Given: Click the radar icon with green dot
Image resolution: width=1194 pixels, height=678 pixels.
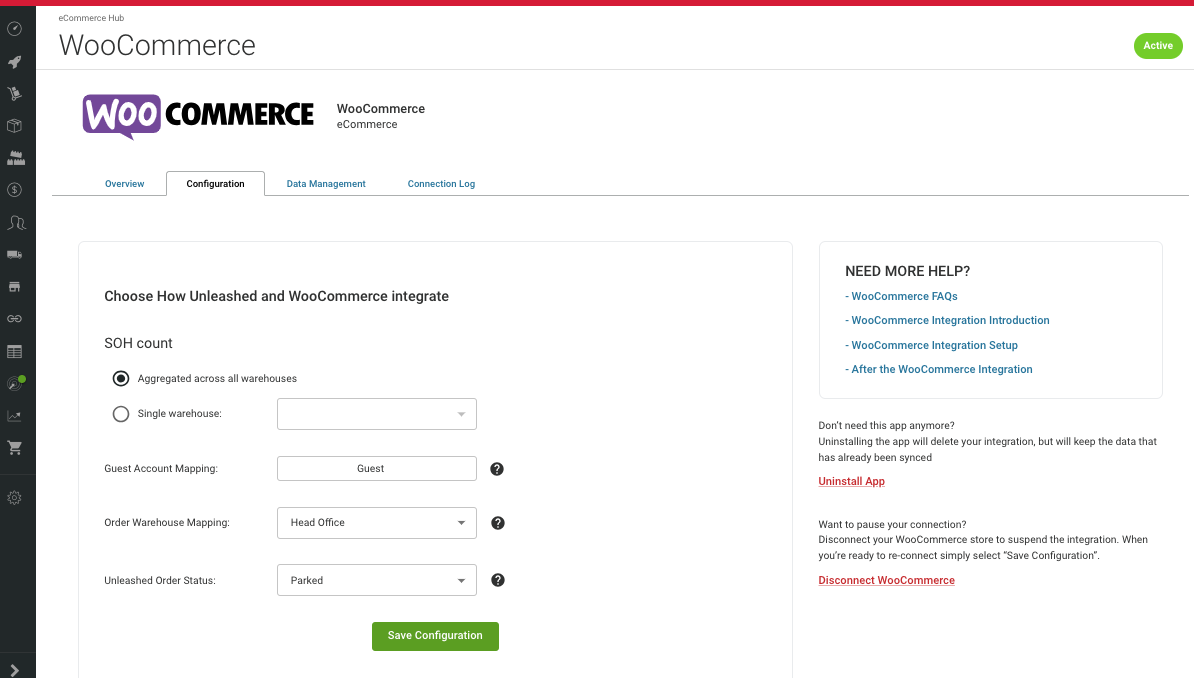Looking at the screenshot, I should pos(15,382).
